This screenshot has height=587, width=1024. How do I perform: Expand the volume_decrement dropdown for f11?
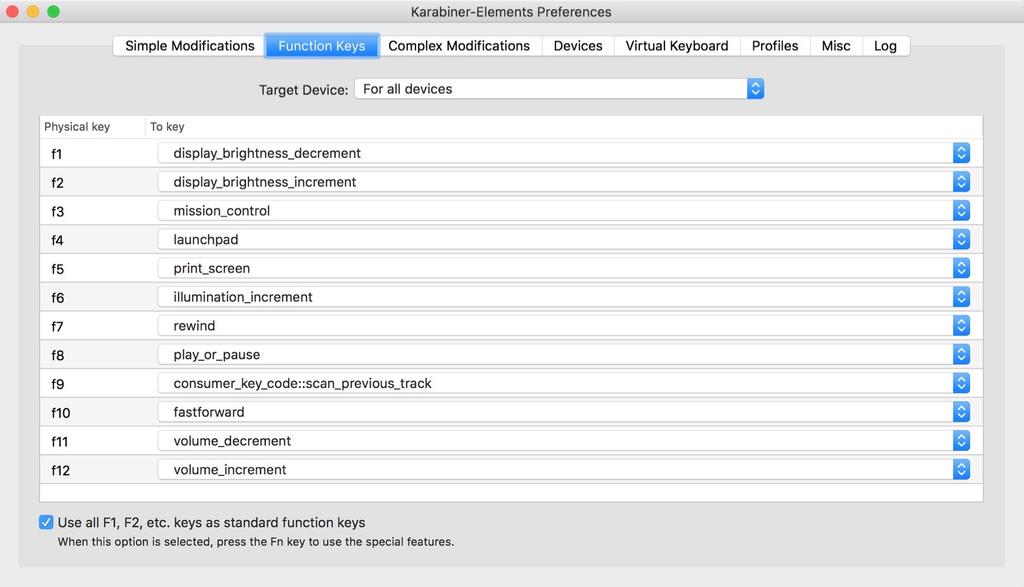[564, 440]
